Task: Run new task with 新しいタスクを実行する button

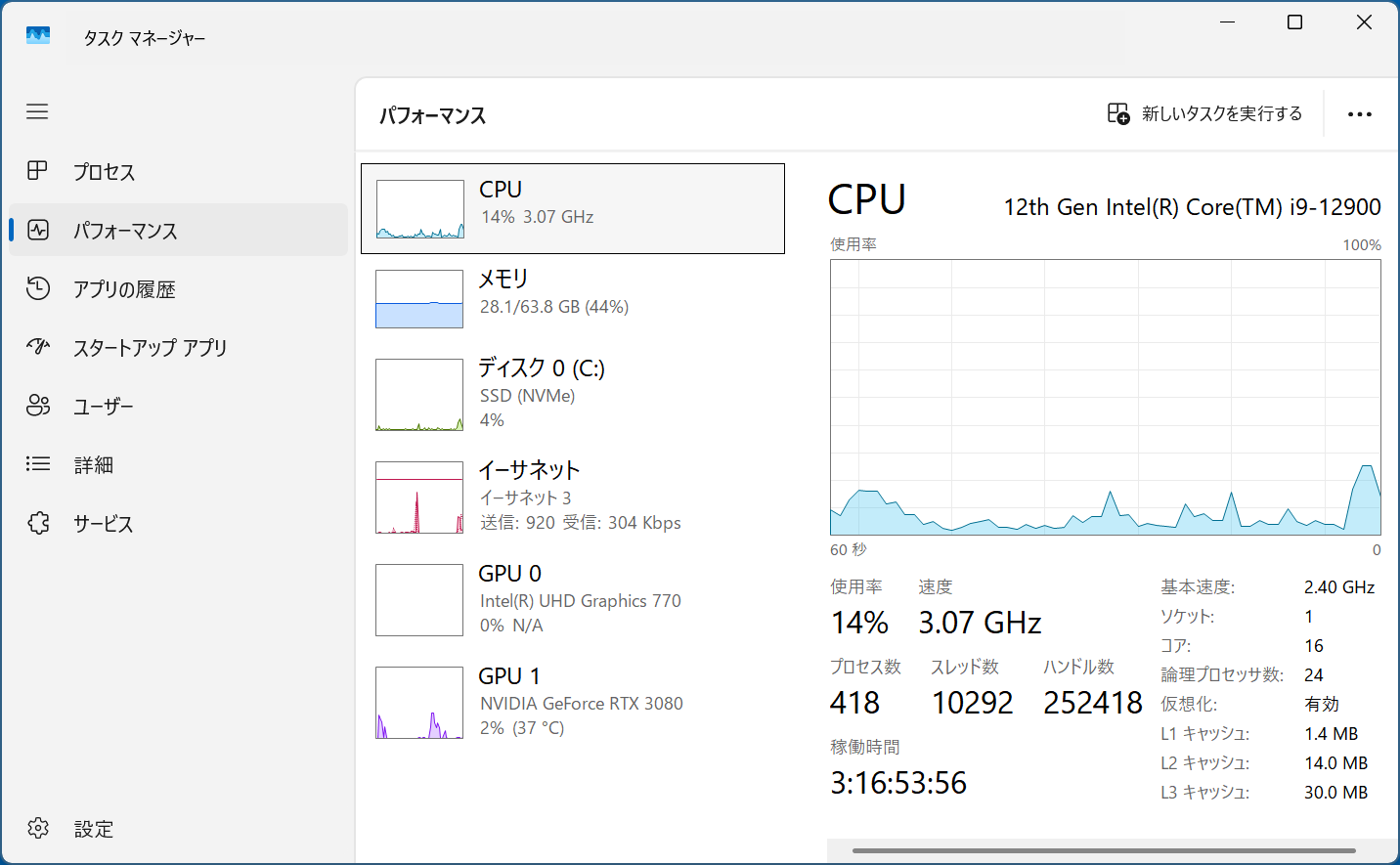Action: tap(1204, 114)
